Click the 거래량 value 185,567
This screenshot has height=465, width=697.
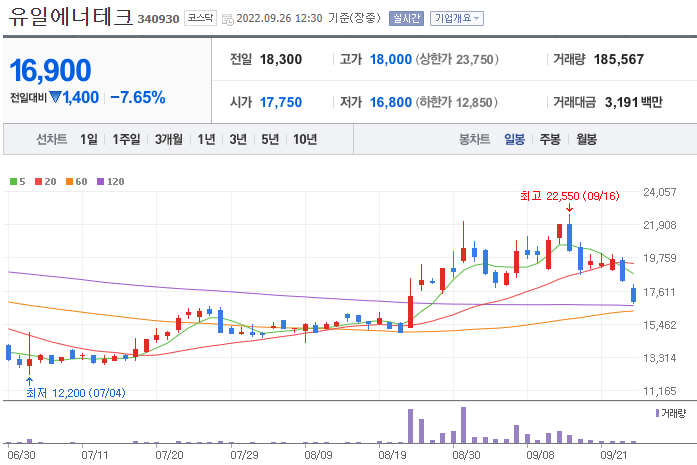tap(619, 59)
